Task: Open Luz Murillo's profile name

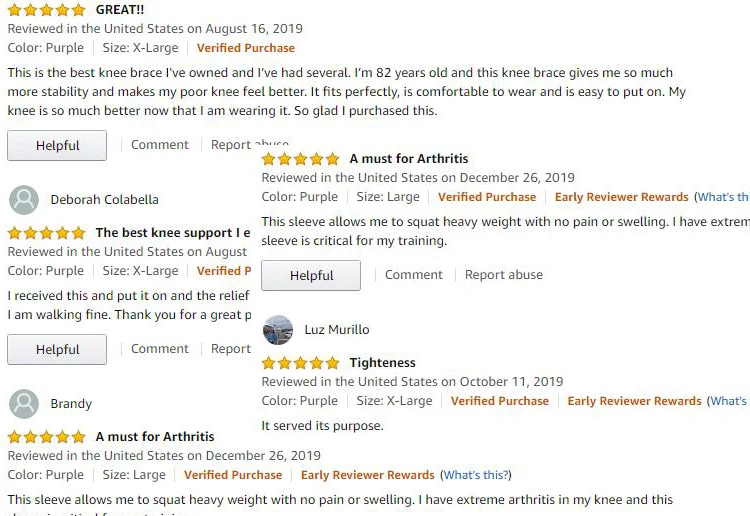Action: pos(337,330)
